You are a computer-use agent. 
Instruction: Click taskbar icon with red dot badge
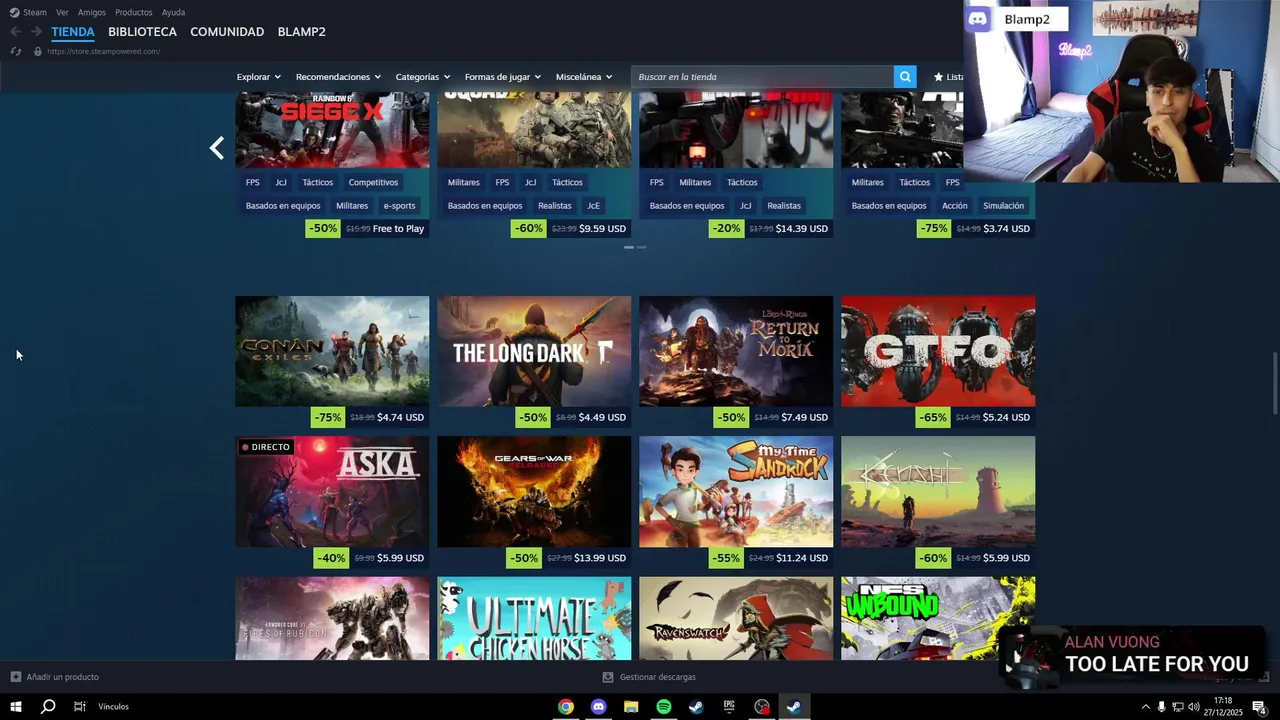point(762,707)
